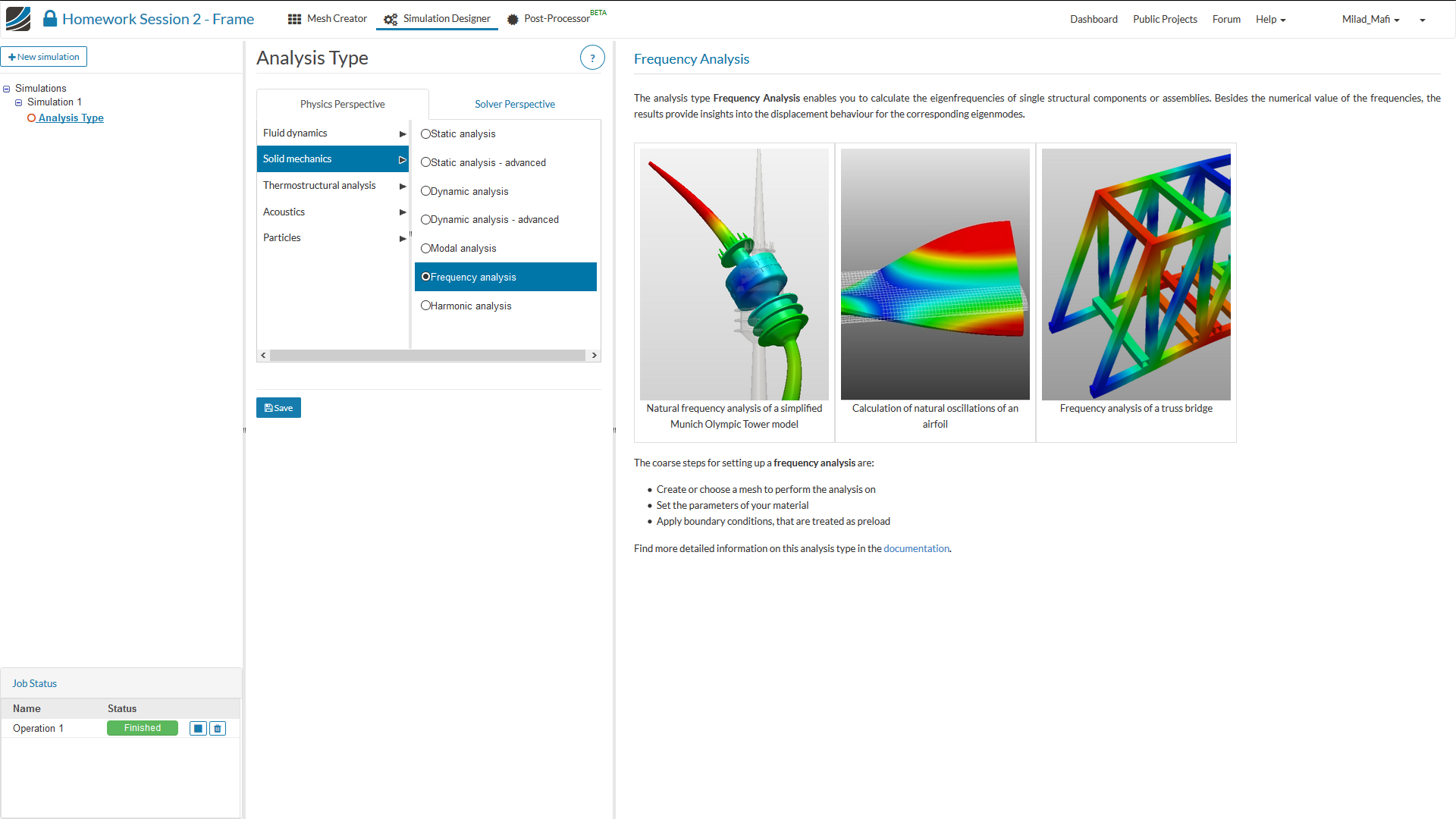Click the SimScale logo icon

tap(18, 18)
